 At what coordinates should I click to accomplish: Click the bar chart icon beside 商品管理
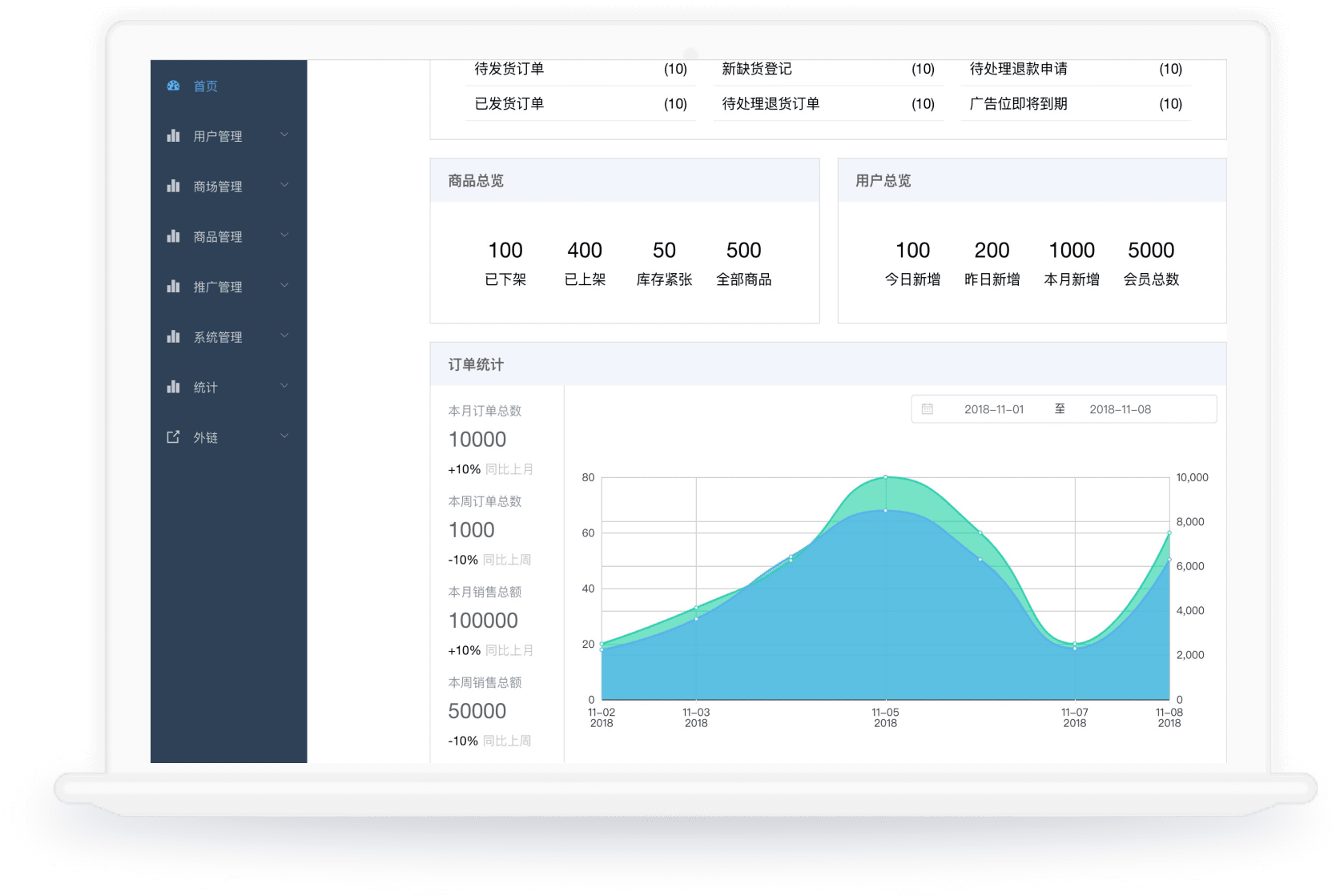coord(173,236)
